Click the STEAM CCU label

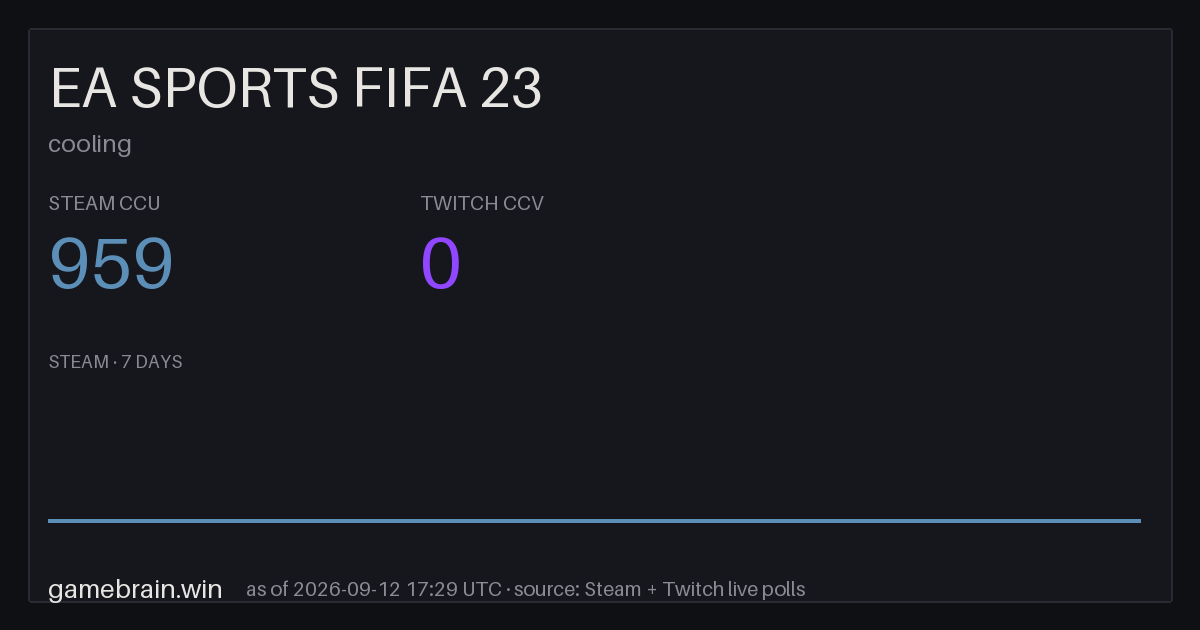click(x=104, y=203)
